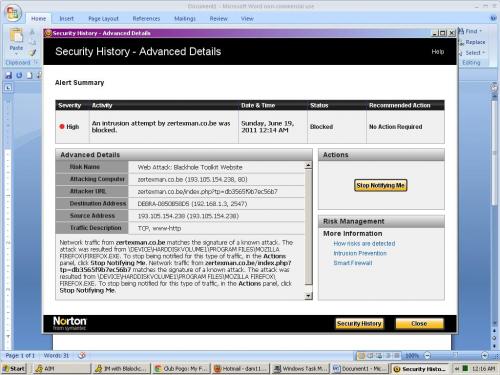Click the green system tray icon
500x375 pixels.
tap(465, 368)
